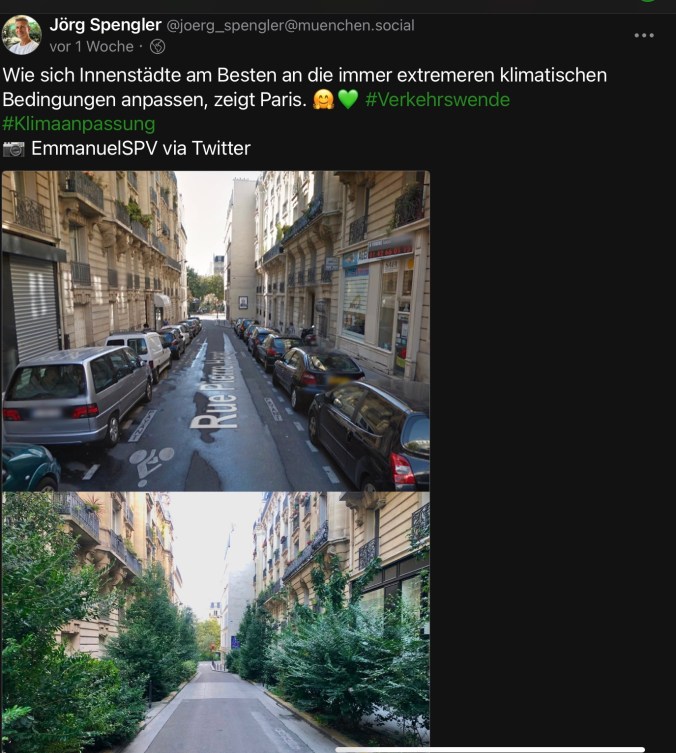This screenshot has width=676, height=753.
Task: Click the 'EmmanuelSPV via Twitter' credit line
Action: (x=141, y=148)
